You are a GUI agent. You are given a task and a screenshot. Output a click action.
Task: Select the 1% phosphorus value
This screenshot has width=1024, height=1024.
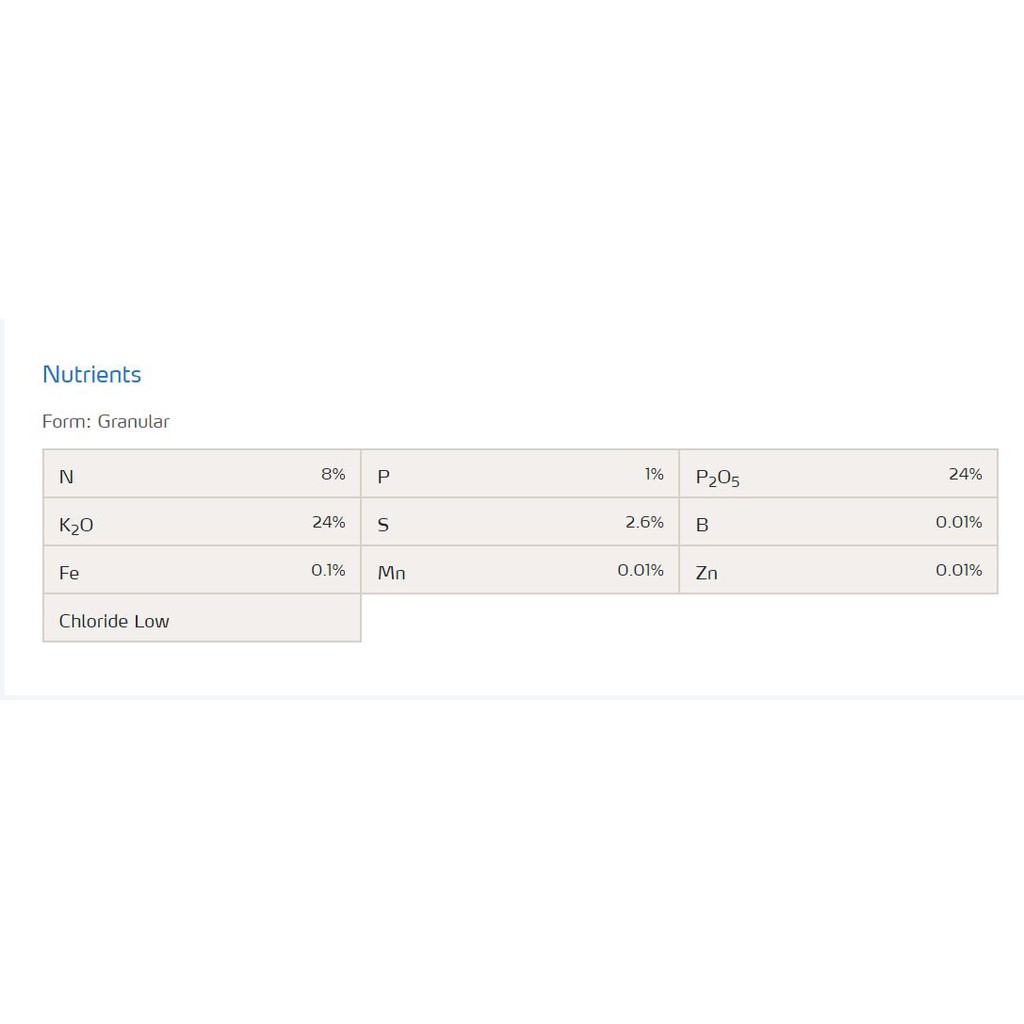point(654,474)
